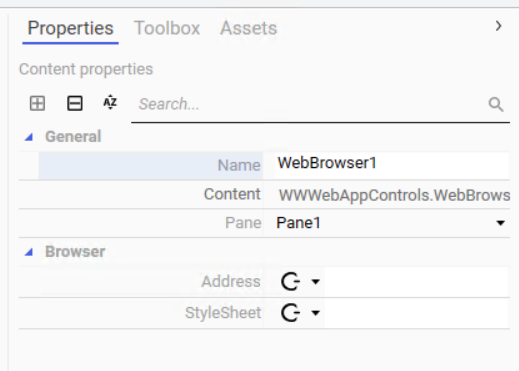Select the Properties tab

70,28
